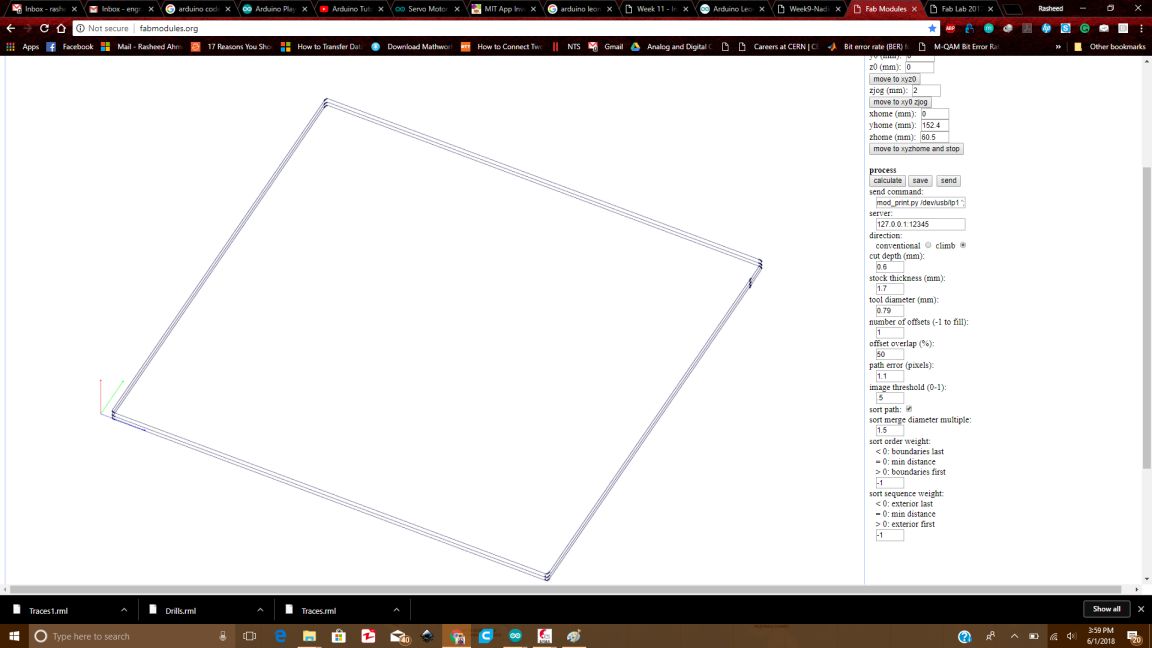
Task: Open the Apps grid in bookmarks bar
Action: coord(23,46)
